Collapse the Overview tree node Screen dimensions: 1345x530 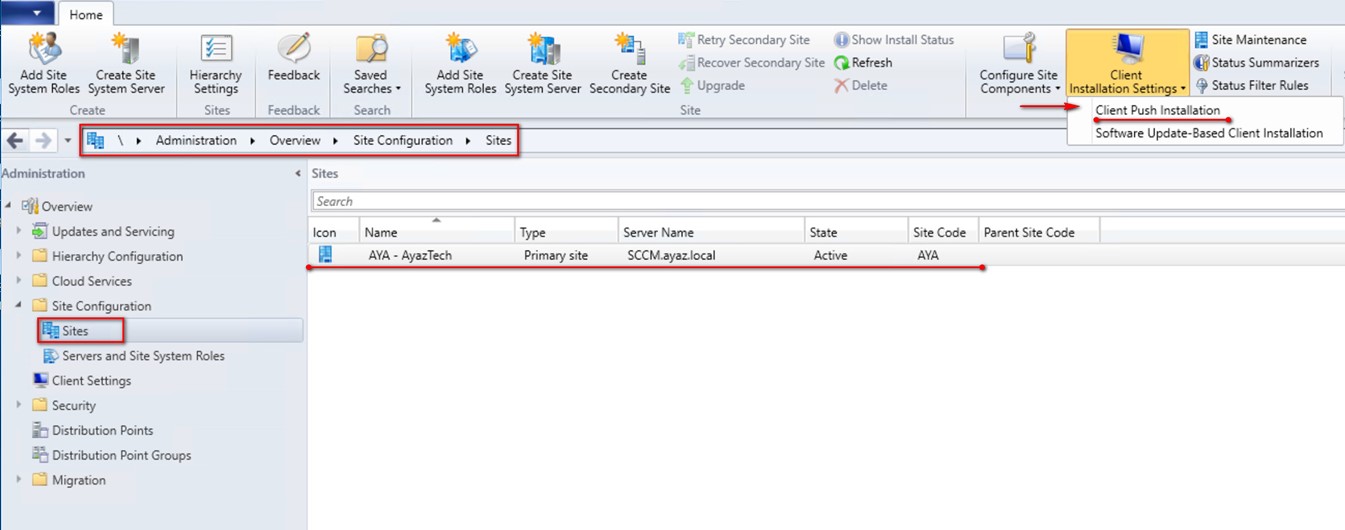pos(9,206)
